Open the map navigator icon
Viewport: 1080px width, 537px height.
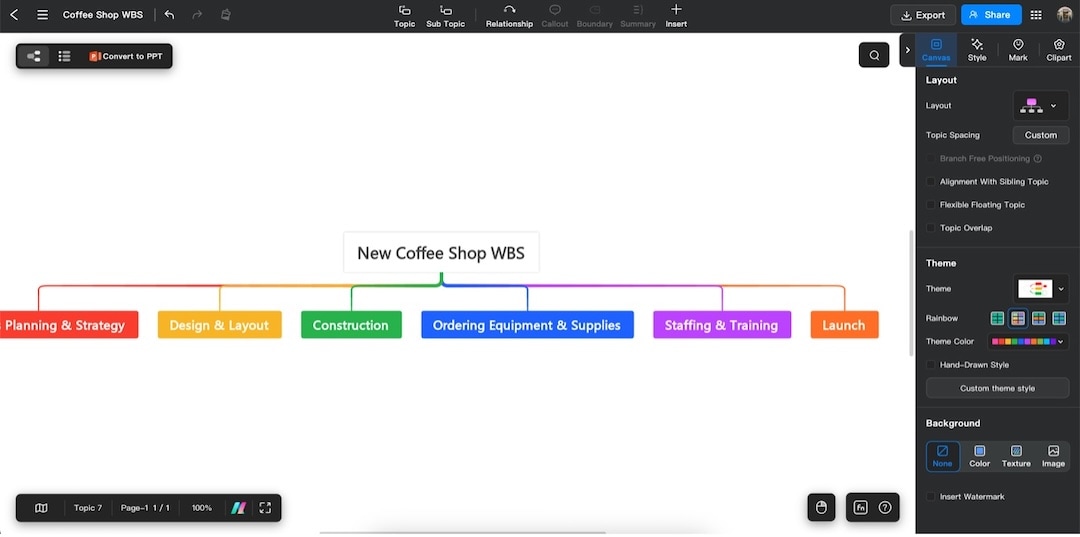tap(41, 508)
